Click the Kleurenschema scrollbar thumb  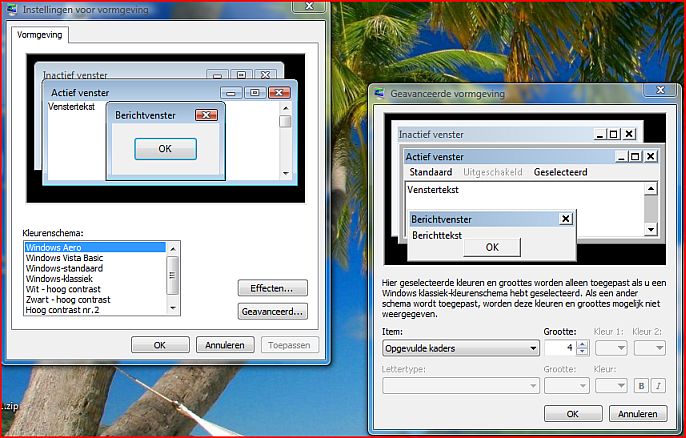point(173,275)
